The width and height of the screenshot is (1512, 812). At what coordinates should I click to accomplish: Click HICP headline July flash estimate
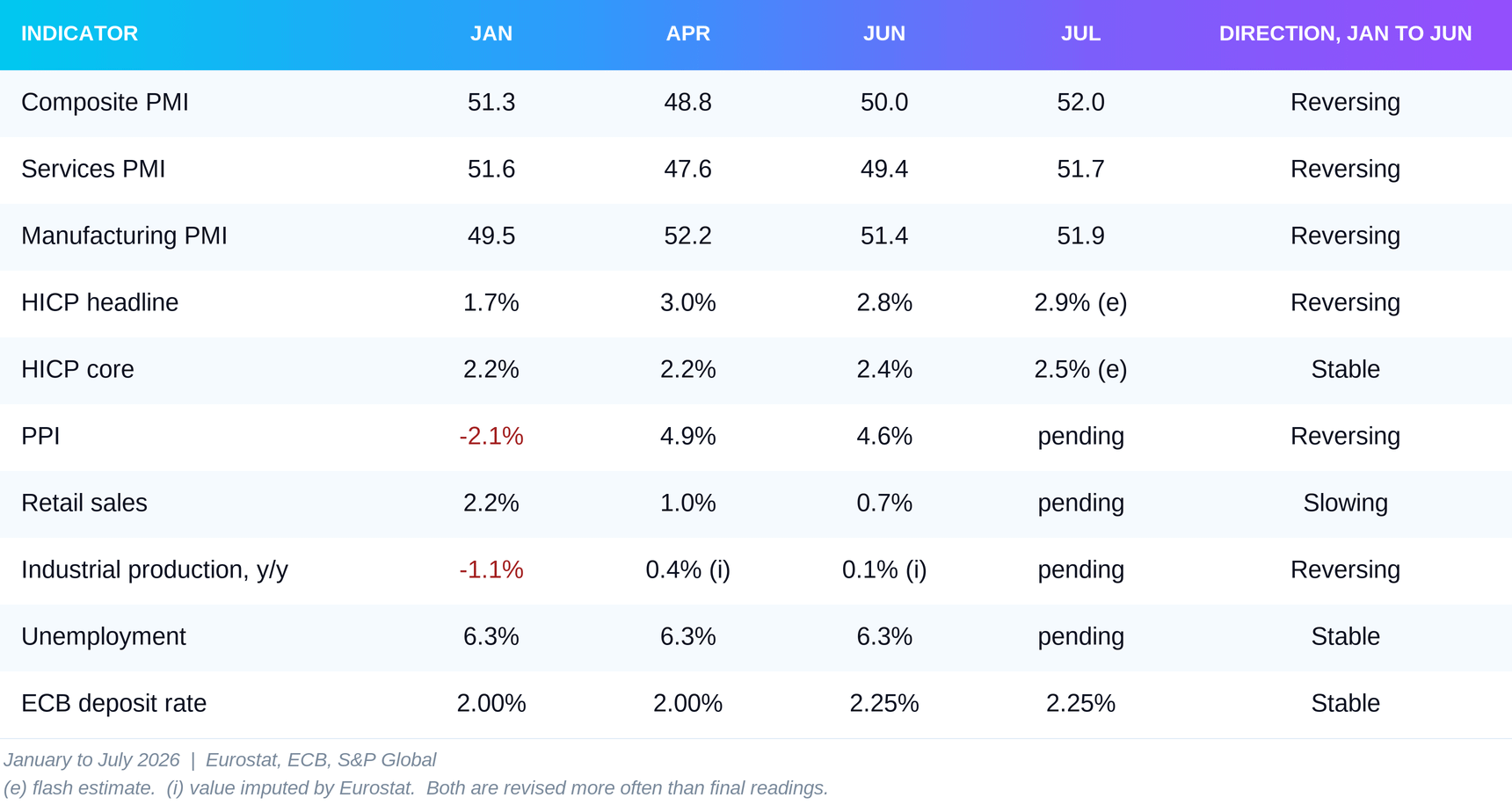pyautogui.click(x=1080, y=302)
